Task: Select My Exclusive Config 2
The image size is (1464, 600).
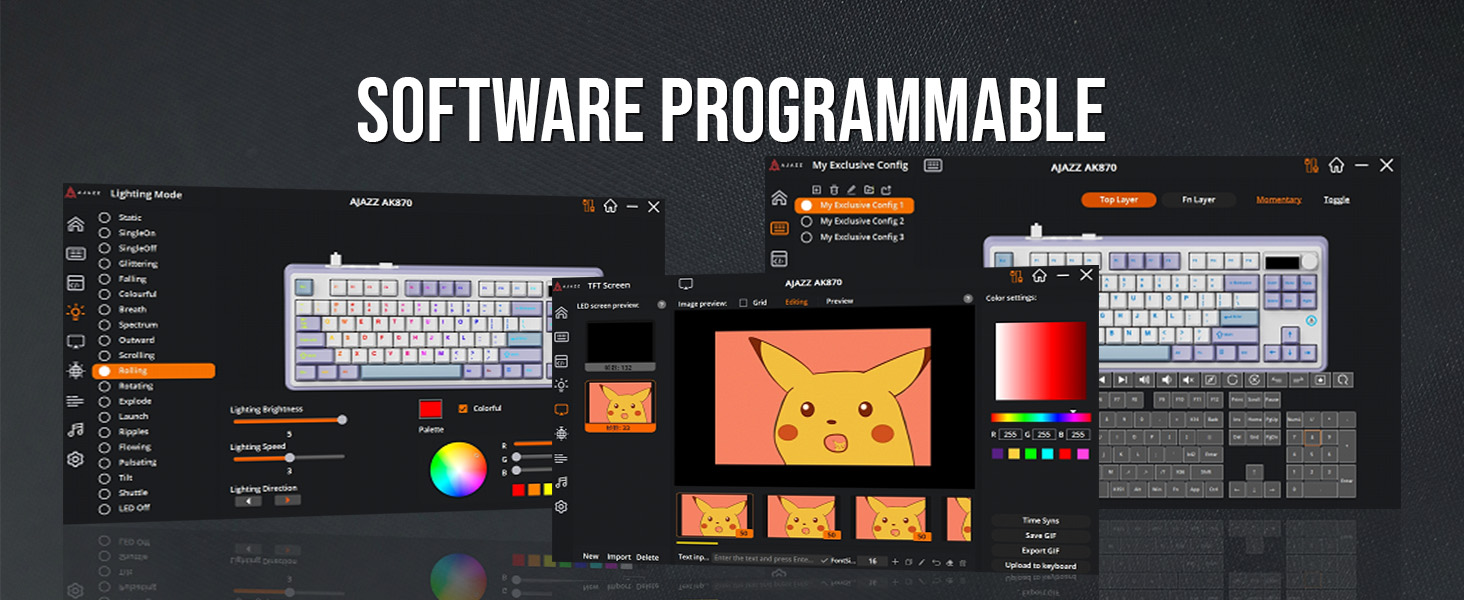Action: tap(852, 221)
